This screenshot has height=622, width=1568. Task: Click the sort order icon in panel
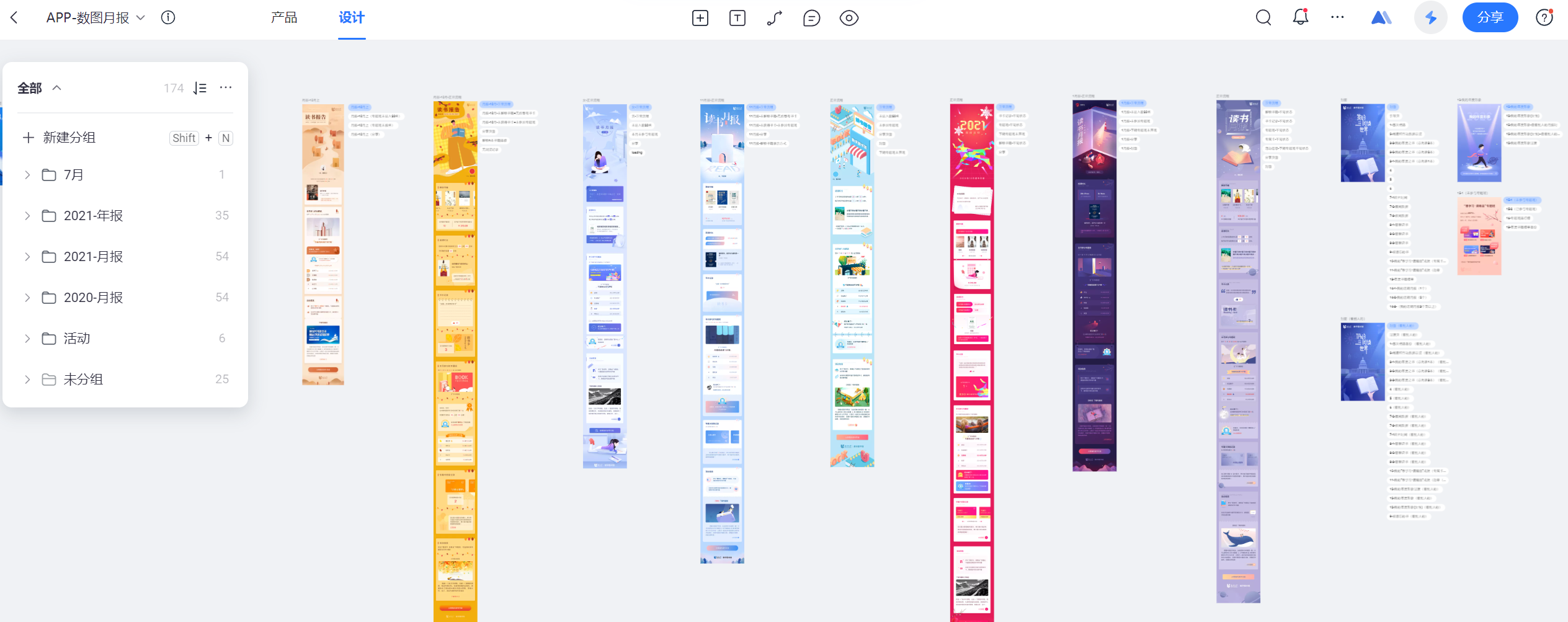200,88
